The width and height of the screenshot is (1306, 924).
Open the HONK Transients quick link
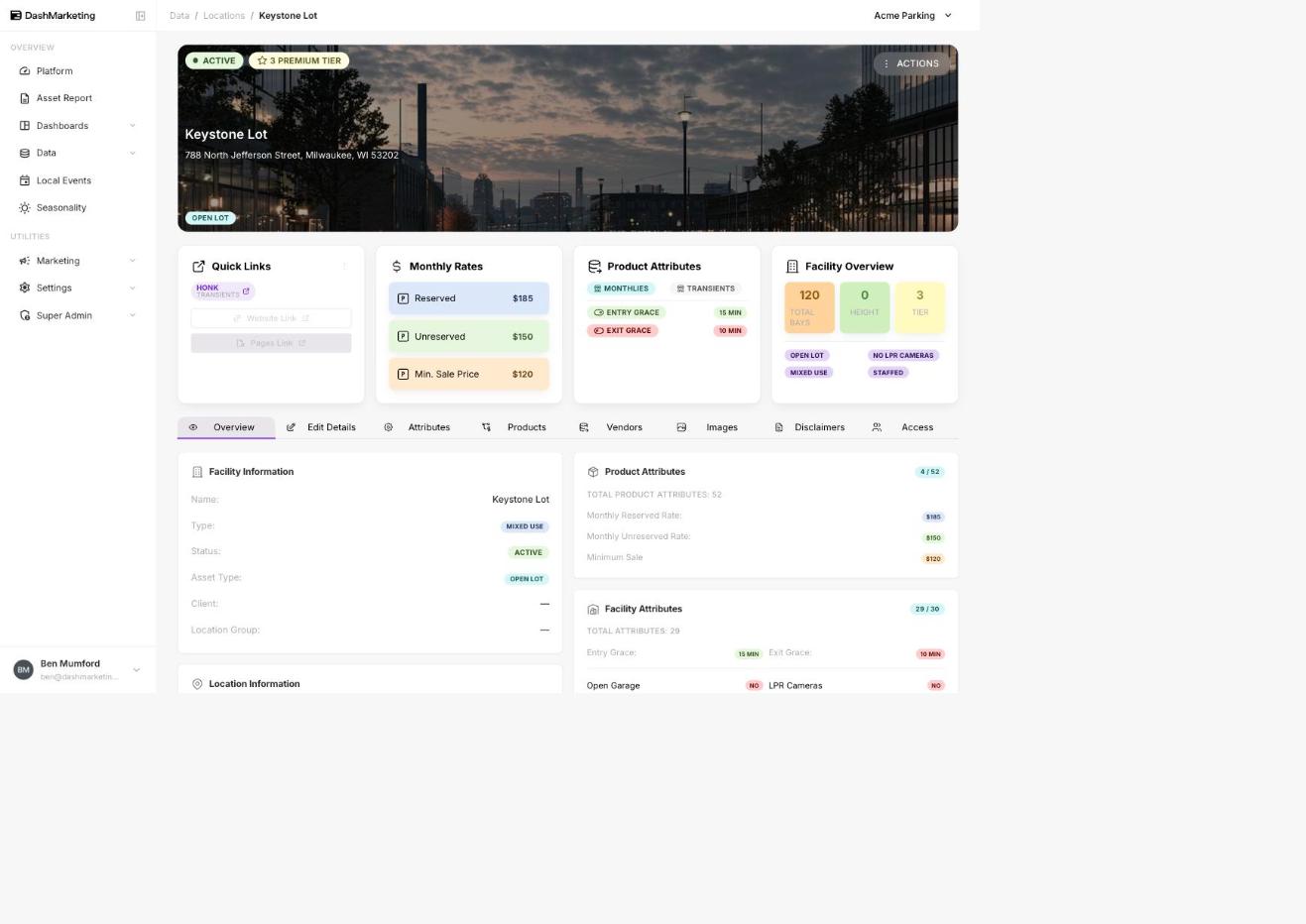coord(223,291)
